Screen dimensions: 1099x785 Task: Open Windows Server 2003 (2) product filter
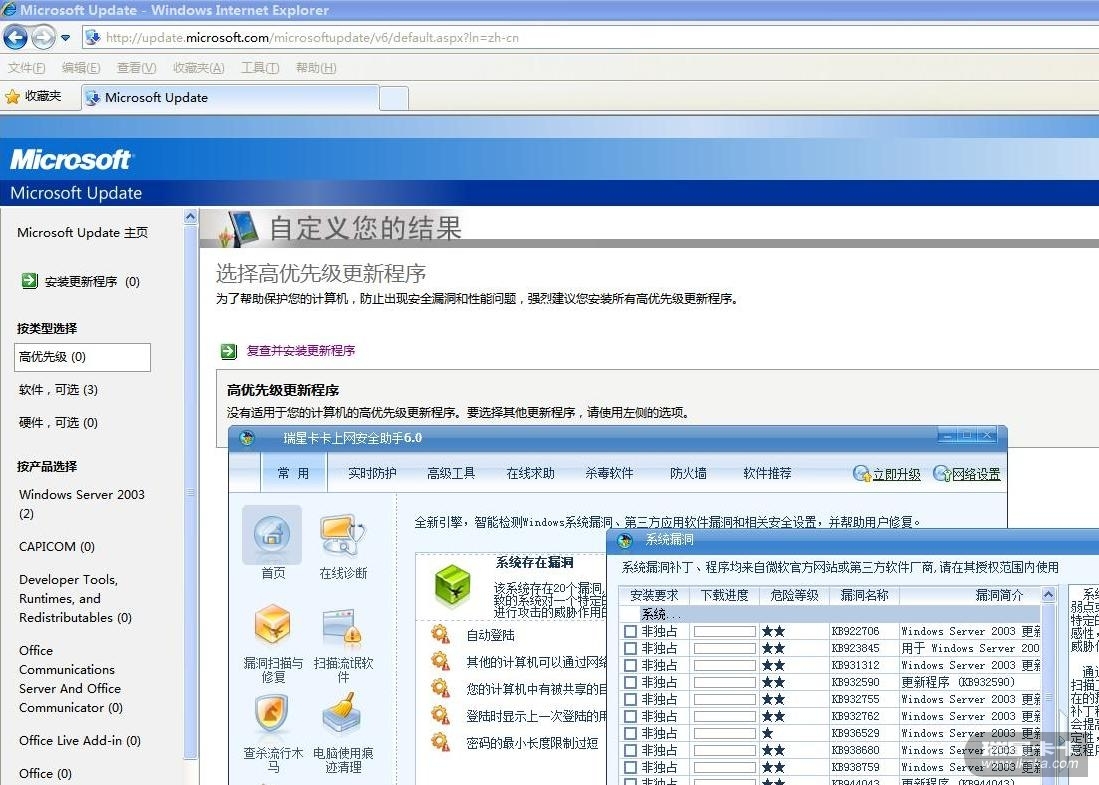[81, 504]
